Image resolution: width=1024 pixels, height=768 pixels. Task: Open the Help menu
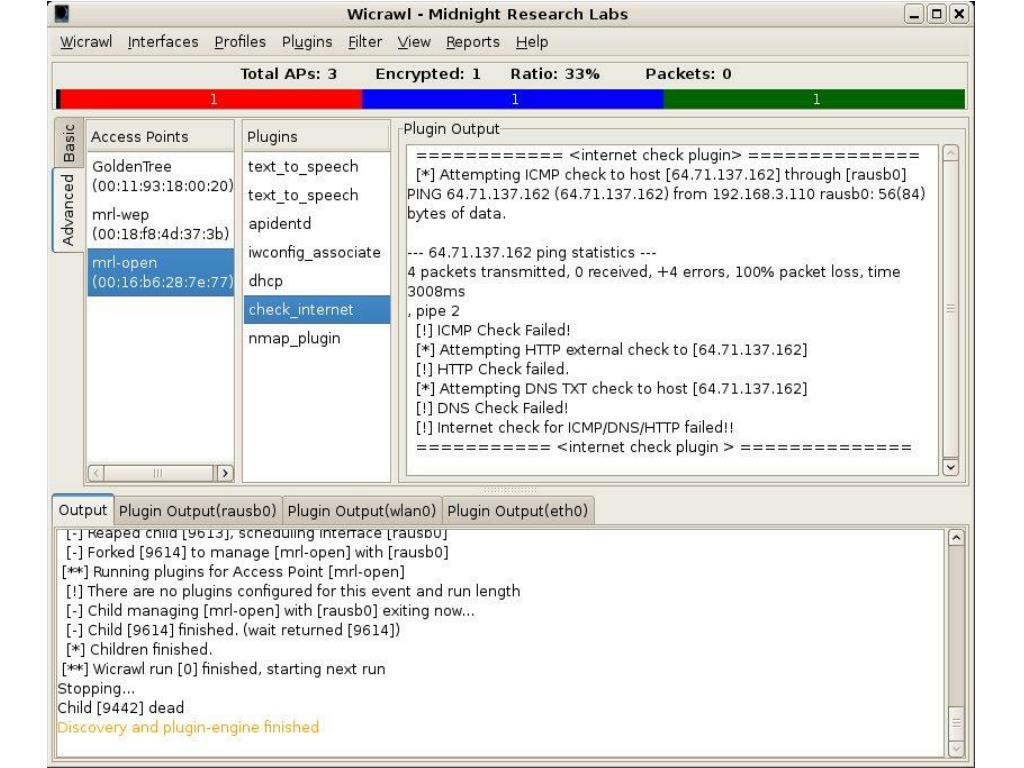coord(532,42)
